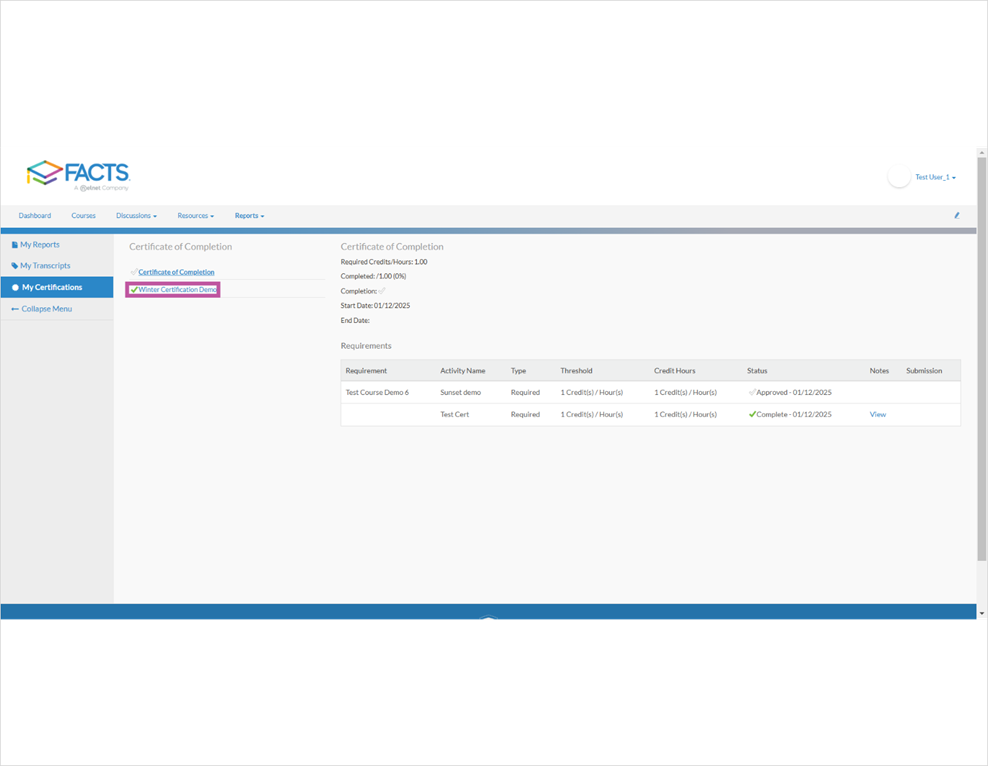
Task: Click Approved - 01/12/2025 status
Action: [794, 392]
